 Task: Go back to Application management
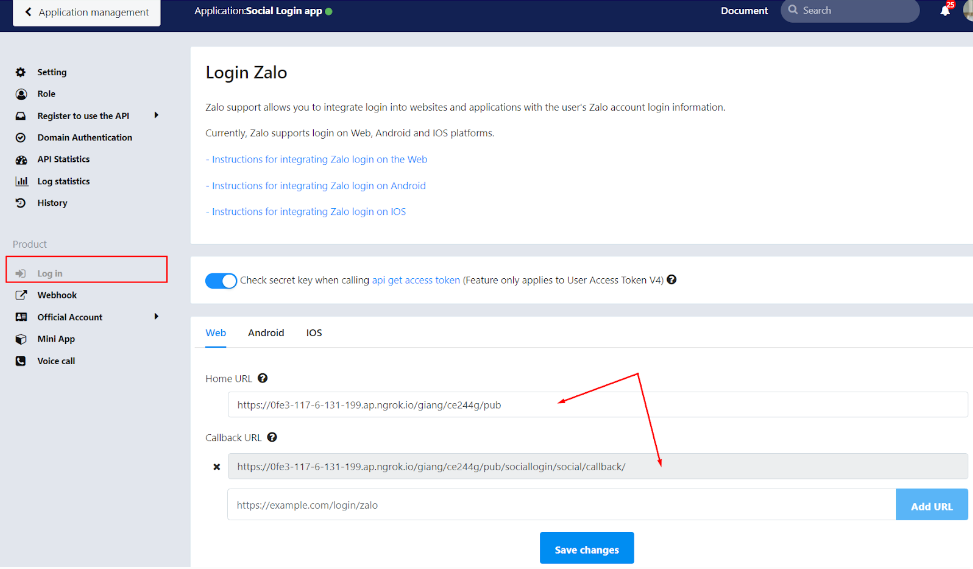(86, 12)
